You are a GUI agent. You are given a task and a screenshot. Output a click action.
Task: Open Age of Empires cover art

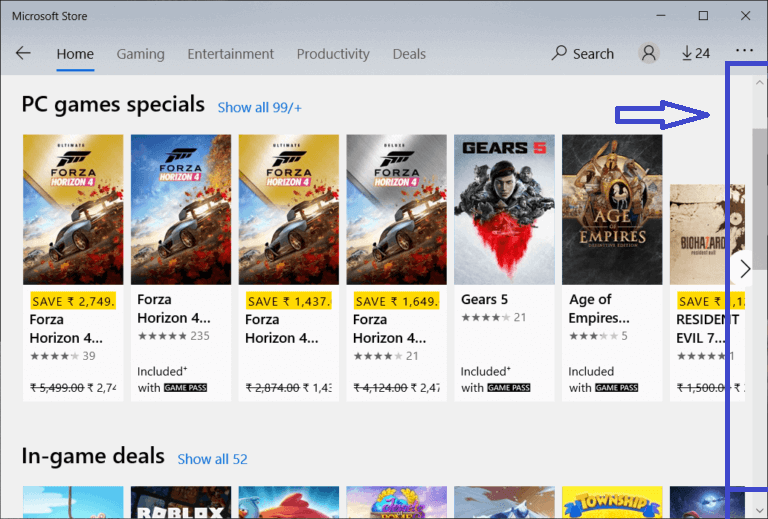pyautogui.click(x=612, y=210)
